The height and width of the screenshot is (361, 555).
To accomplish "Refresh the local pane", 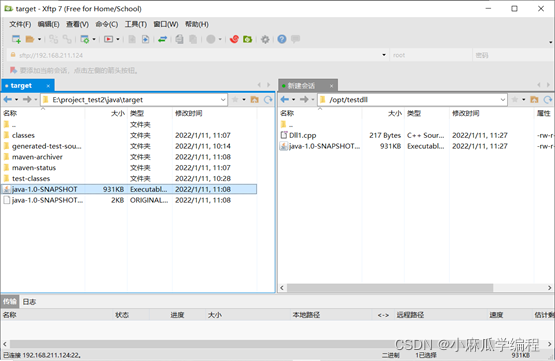I will (x=268, y=100).
